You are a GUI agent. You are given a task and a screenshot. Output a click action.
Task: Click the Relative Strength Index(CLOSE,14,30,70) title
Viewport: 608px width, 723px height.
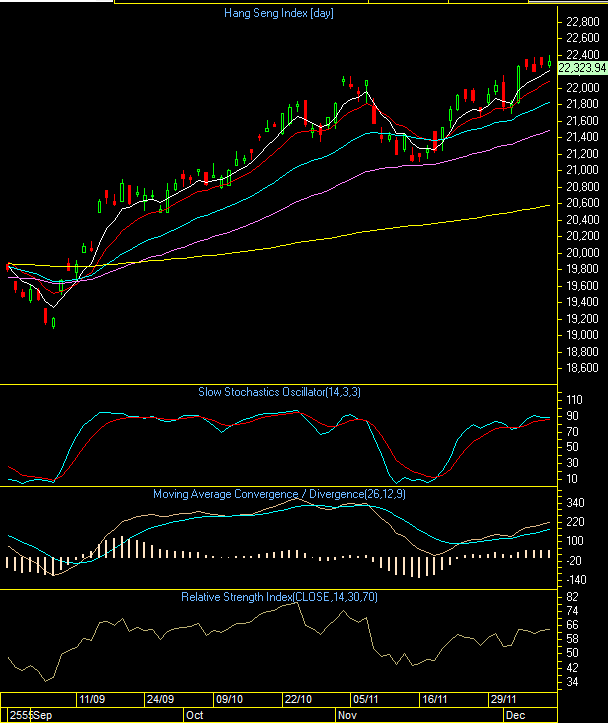click(x=279, y=597)
